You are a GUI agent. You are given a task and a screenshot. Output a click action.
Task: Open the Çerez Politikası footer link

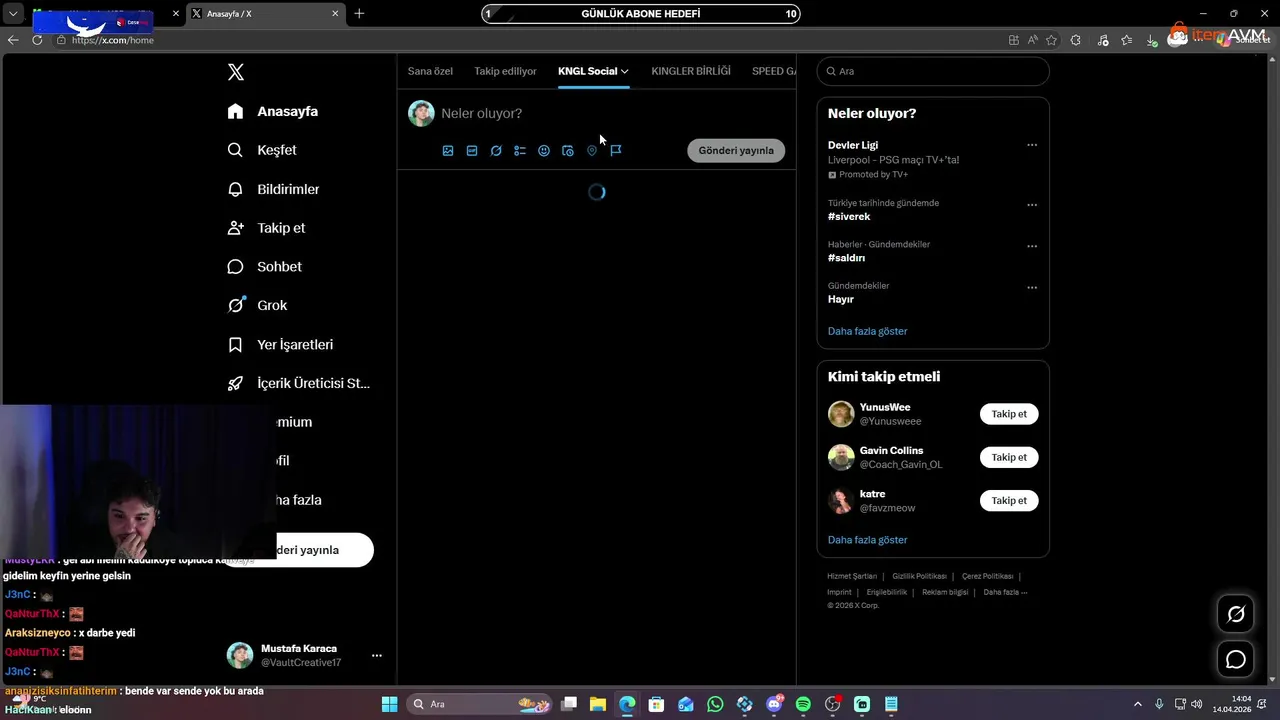coord(987,576)
